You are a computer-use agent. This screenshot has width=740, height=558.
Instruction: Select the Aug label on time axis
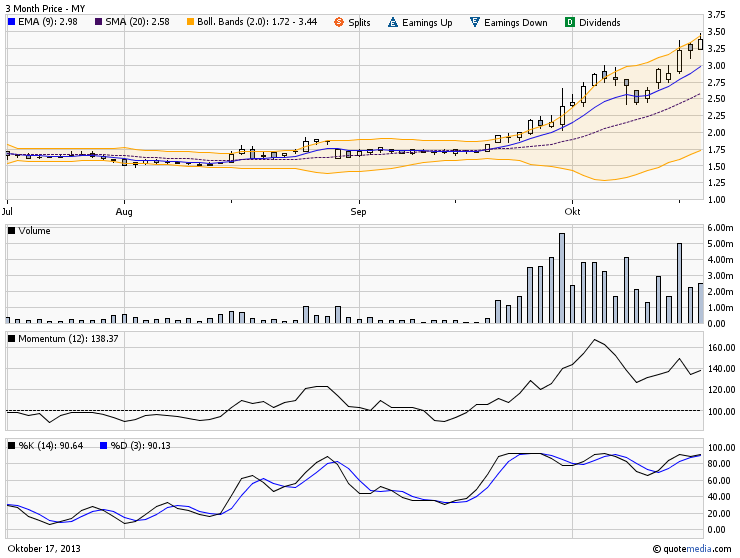pyautogui.click(x=124, y=212)
